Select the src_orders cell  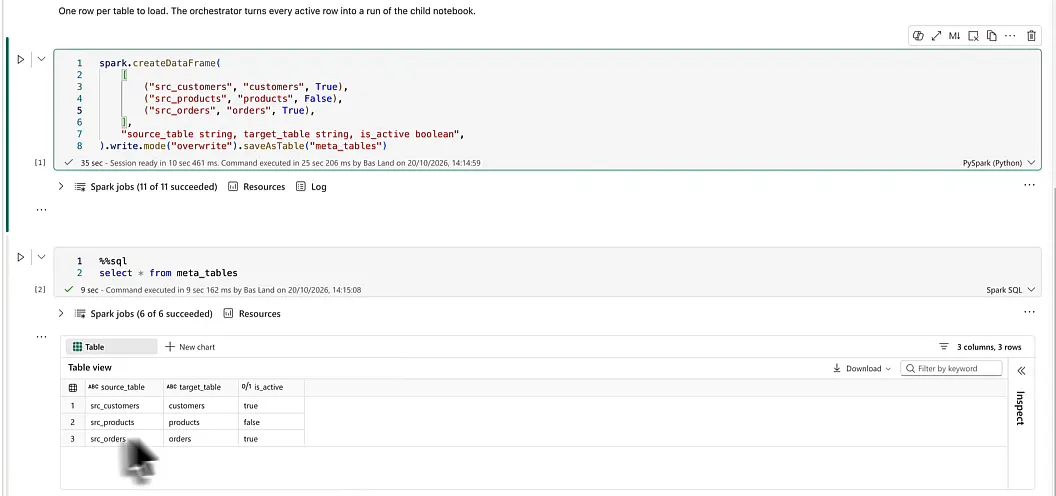click(124, 439)
